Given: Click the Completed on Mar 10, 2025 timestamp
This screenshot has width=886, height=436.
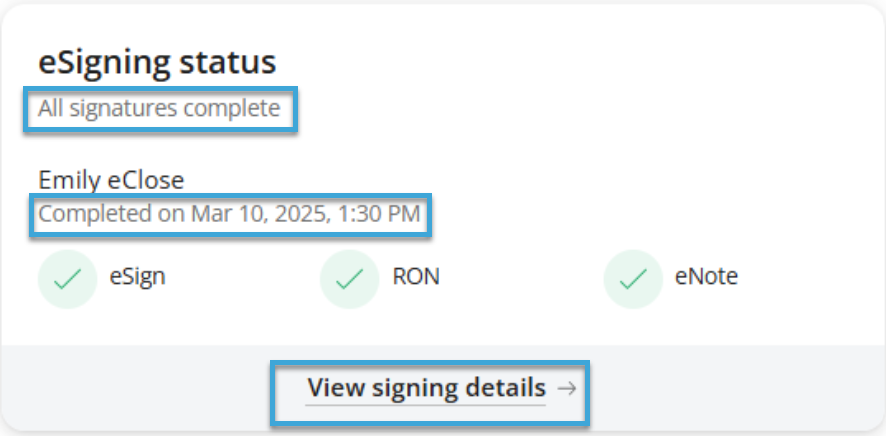Looking at the screenshot, I should 229,214.
